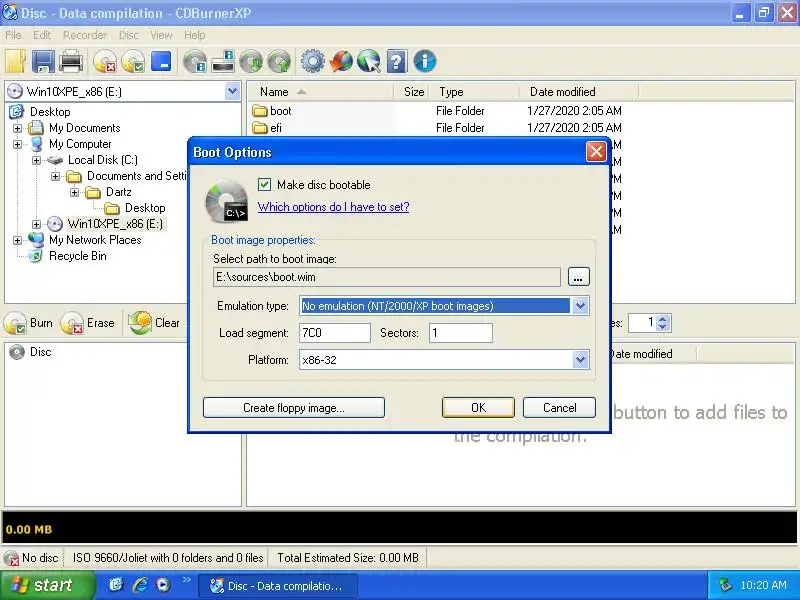
Task: Click the blue About info toolbar icon
Action: 424,62
